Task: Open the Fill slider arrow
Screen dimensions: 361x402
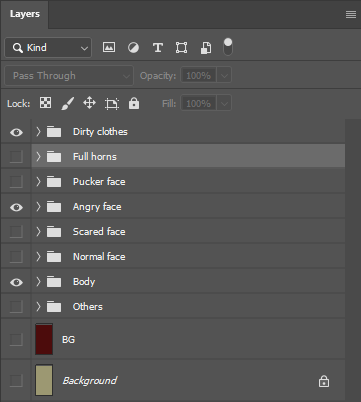Action: point(224,103)
